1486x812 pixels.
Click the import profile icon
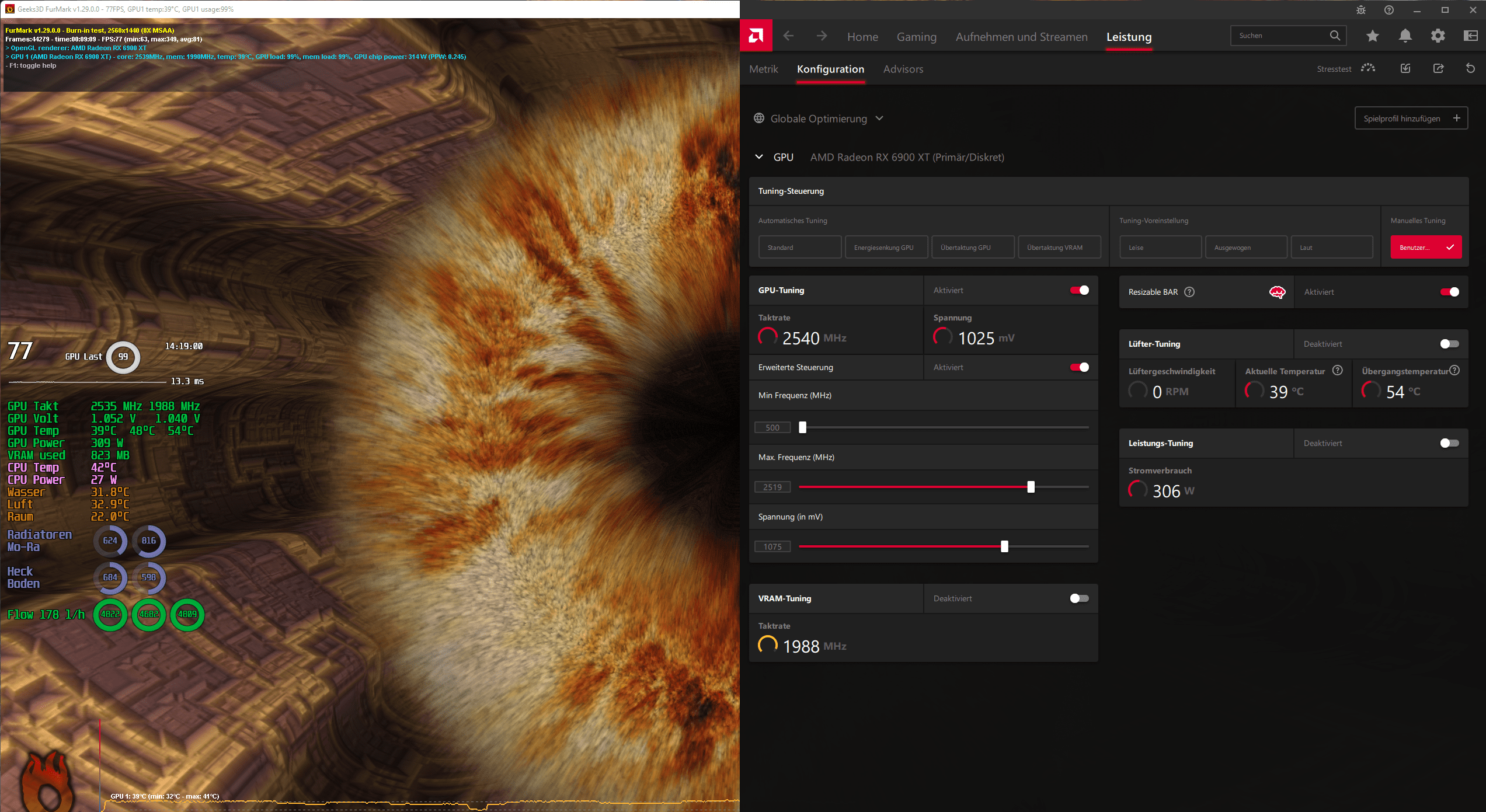pyautogui.click(x=1405, y=68)
